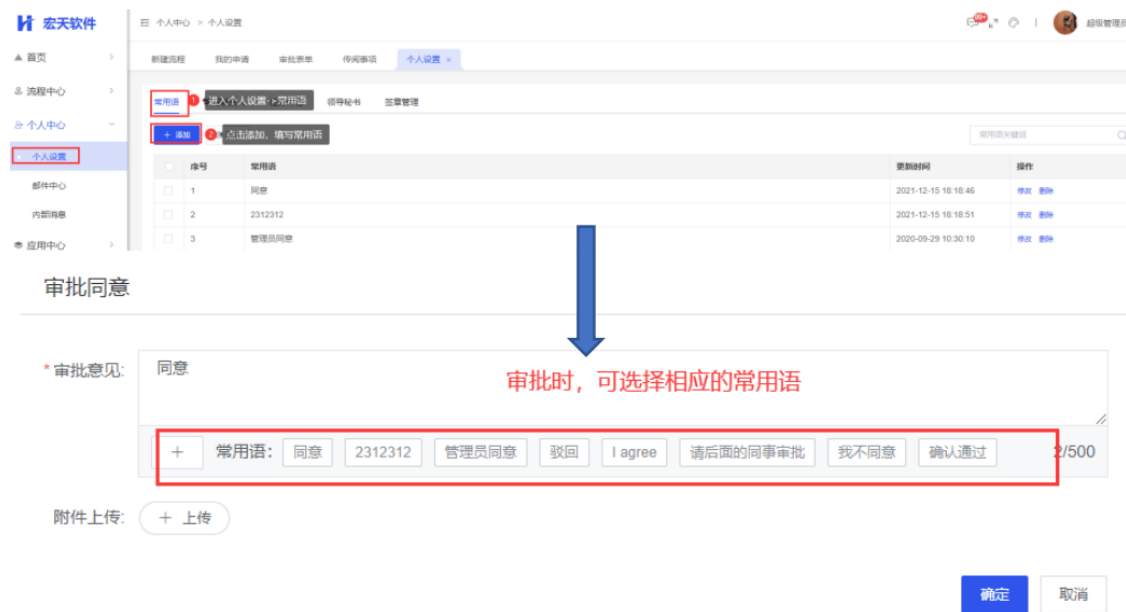Open 内部消息 in the sidebar

(49, 215)
